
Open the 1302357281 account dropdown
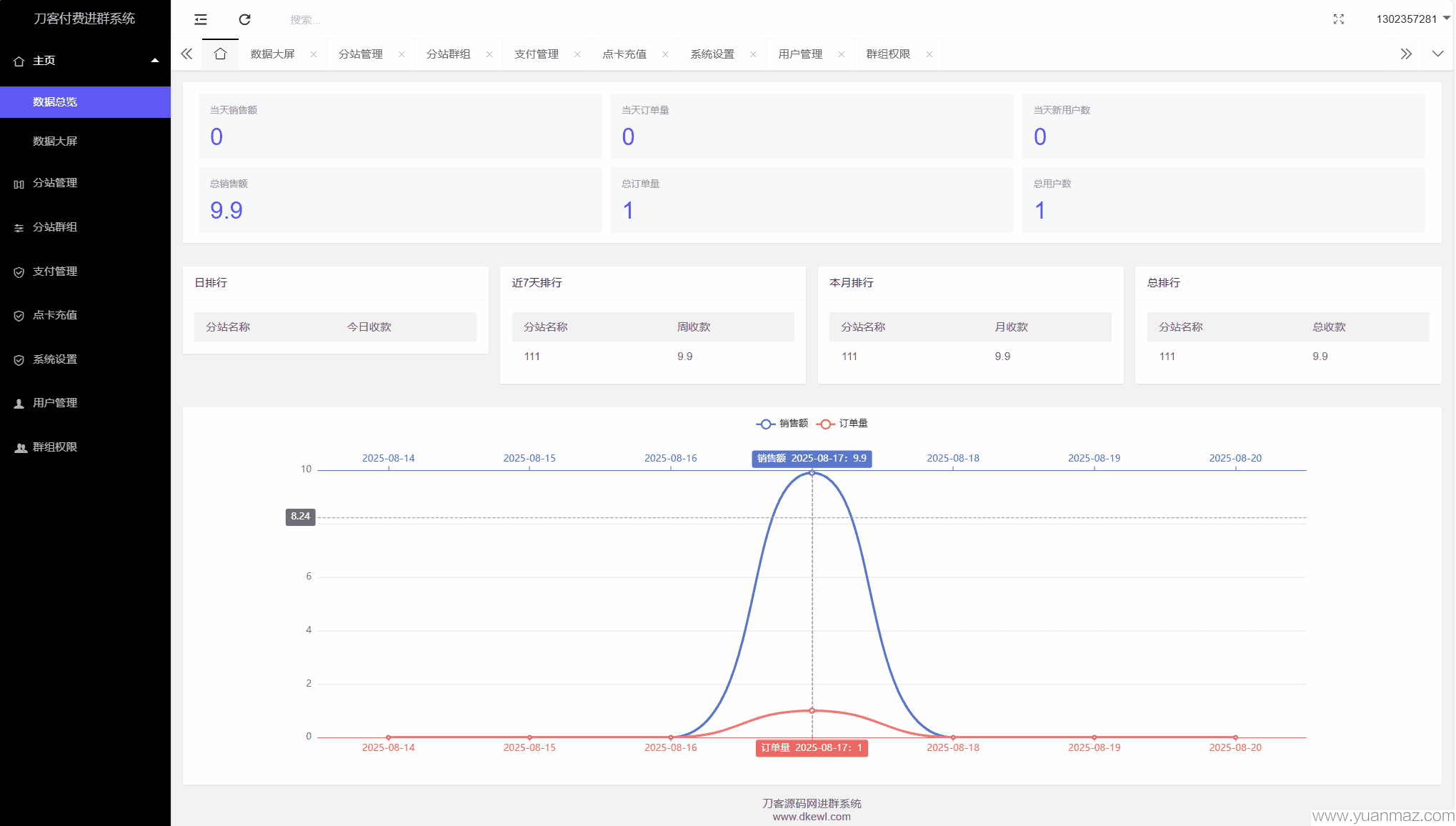(1412, 19)
